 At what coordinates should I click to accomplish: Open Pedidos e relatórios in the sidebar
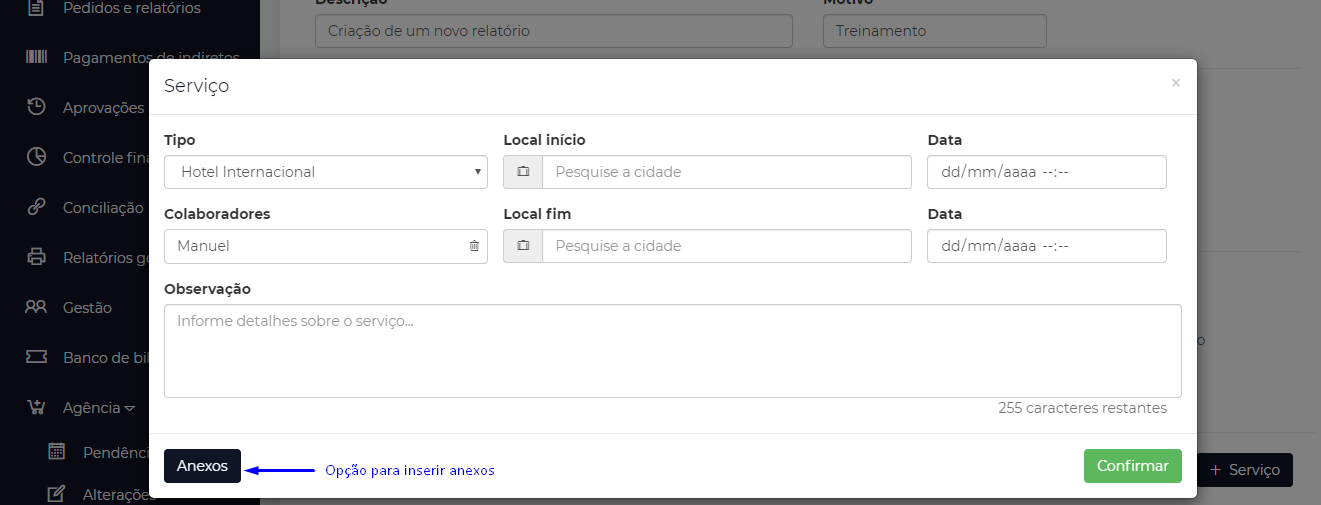131,8
